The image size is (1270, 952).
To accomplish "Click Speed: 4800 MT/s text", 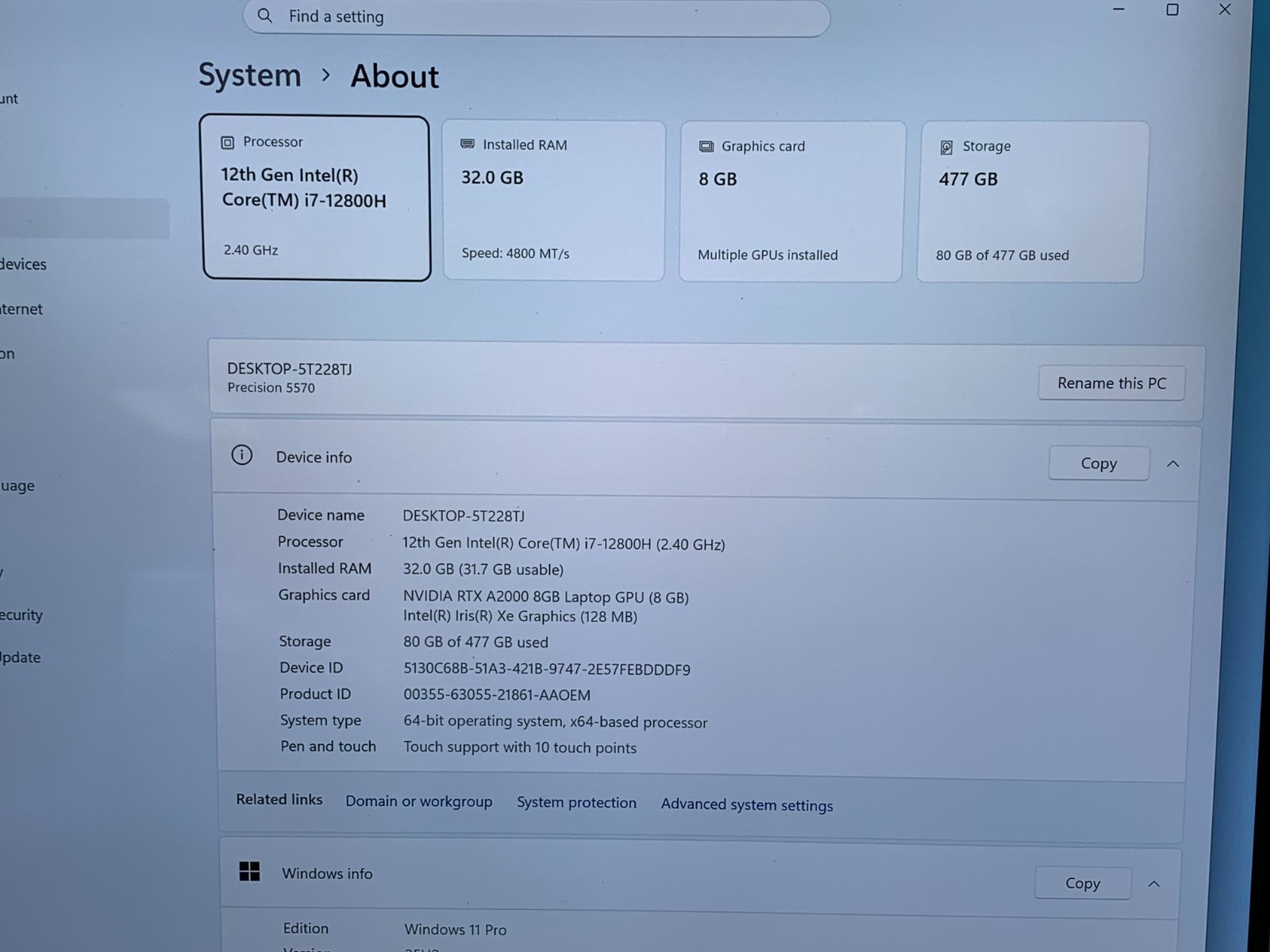I will [x=515, y=254].
